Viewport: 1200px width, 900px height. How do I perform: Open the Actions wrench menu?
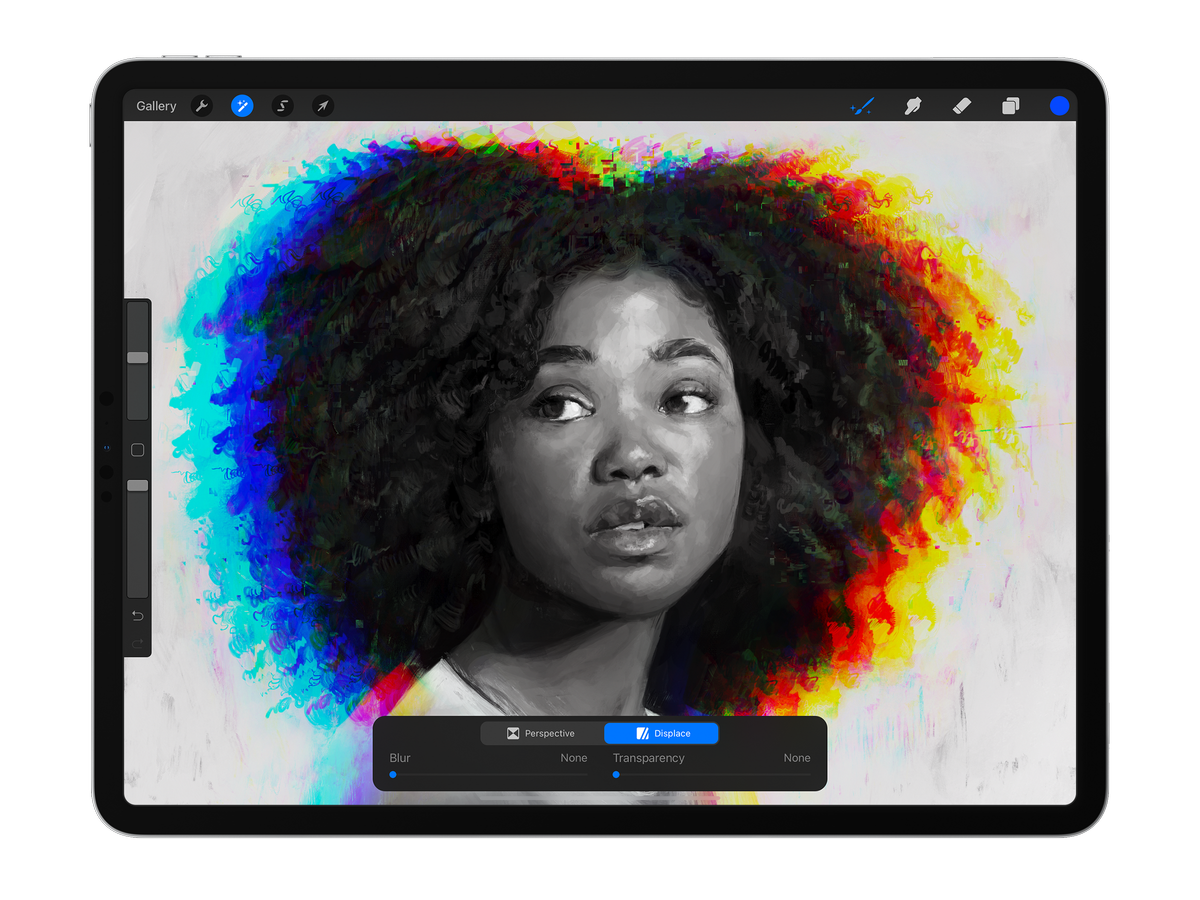tap(202, 106)
